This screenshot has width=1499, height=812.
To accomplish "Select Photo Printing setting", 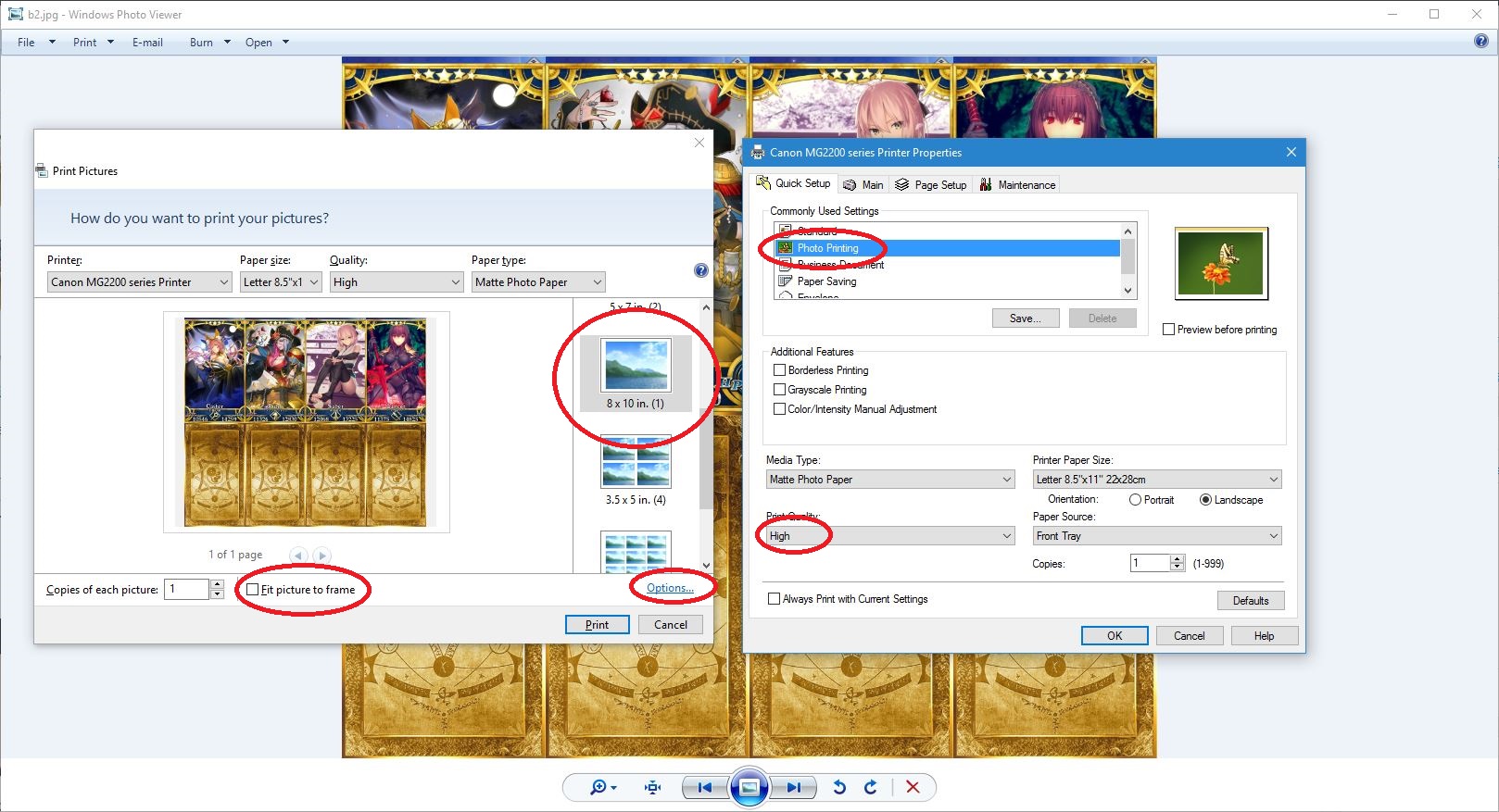I will (x=947, y=248).
